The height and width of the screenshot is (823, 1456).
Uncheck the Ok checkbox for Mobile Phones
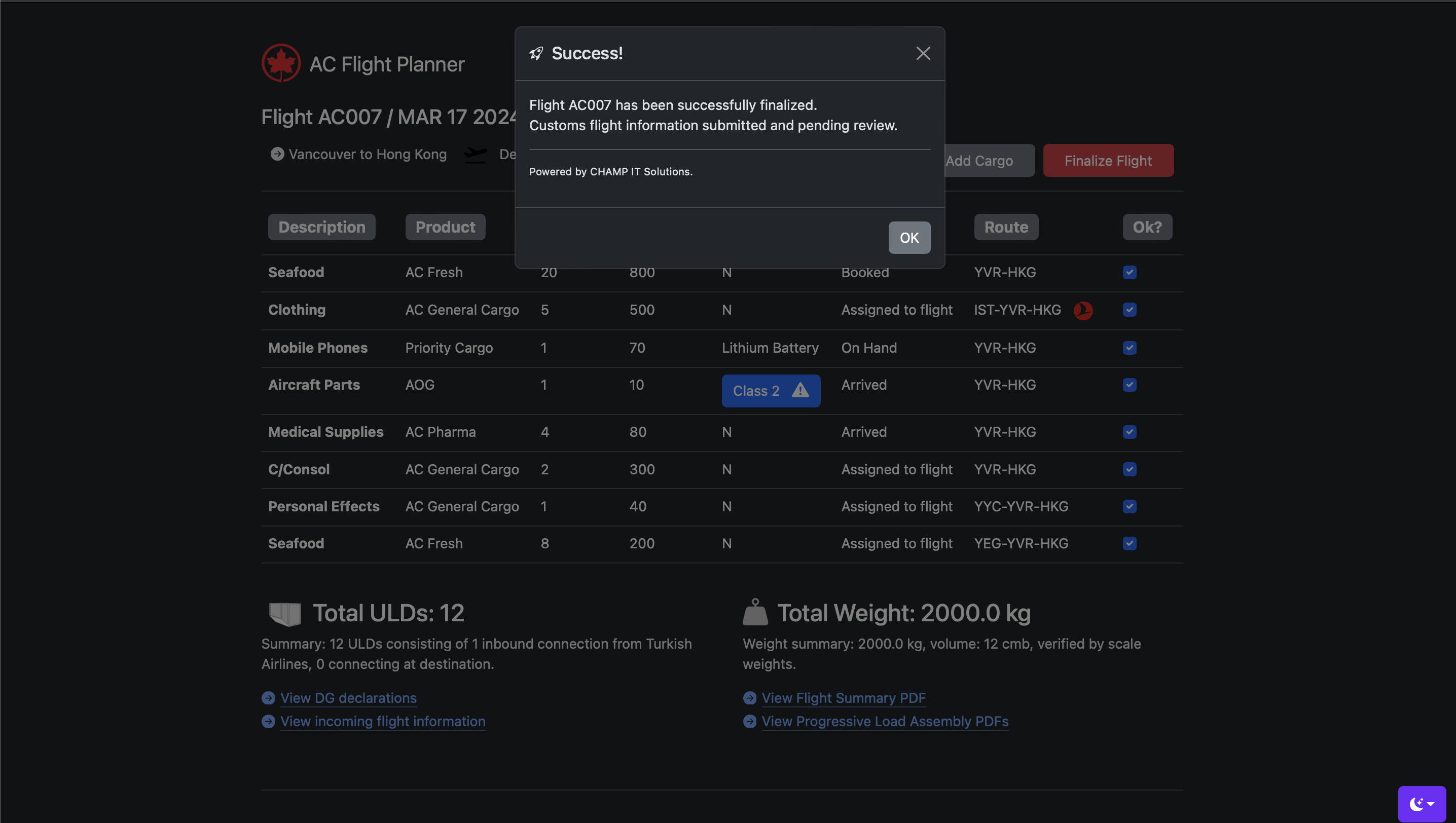coord(1129,348)
